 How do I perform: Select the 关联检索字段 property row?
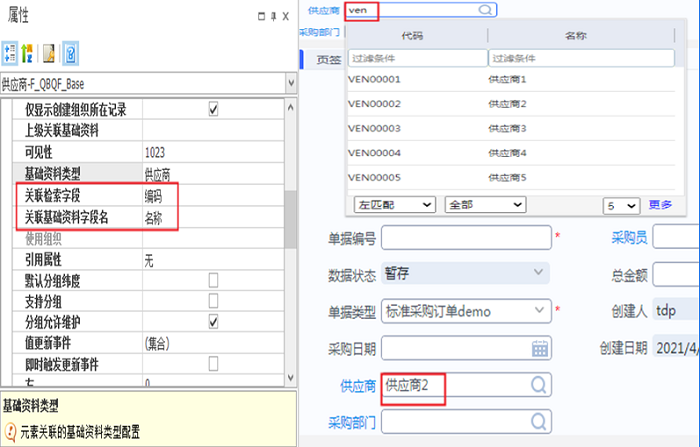point(148,195)
